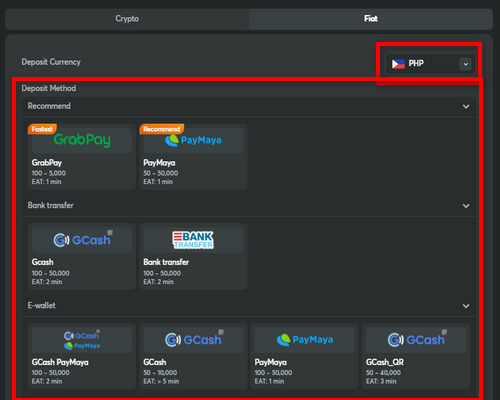Viewport: 500px width, 400px height.
Task: Click Recommend PayMaya 50 - 50,000 range
Action: pos(161,173)
